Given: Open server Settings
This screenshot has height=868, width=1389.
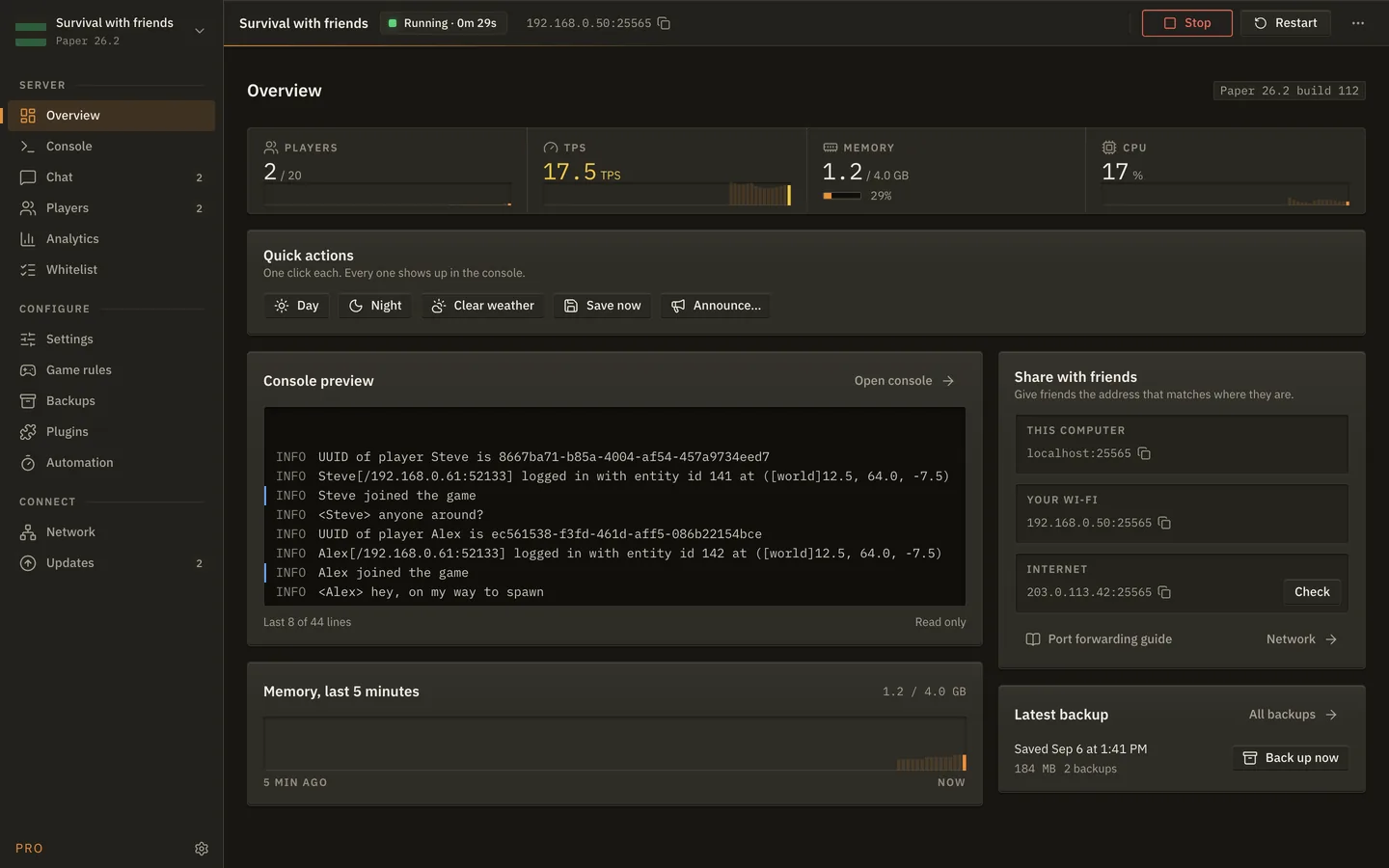Looking at the screenshot, I should 111,339.
